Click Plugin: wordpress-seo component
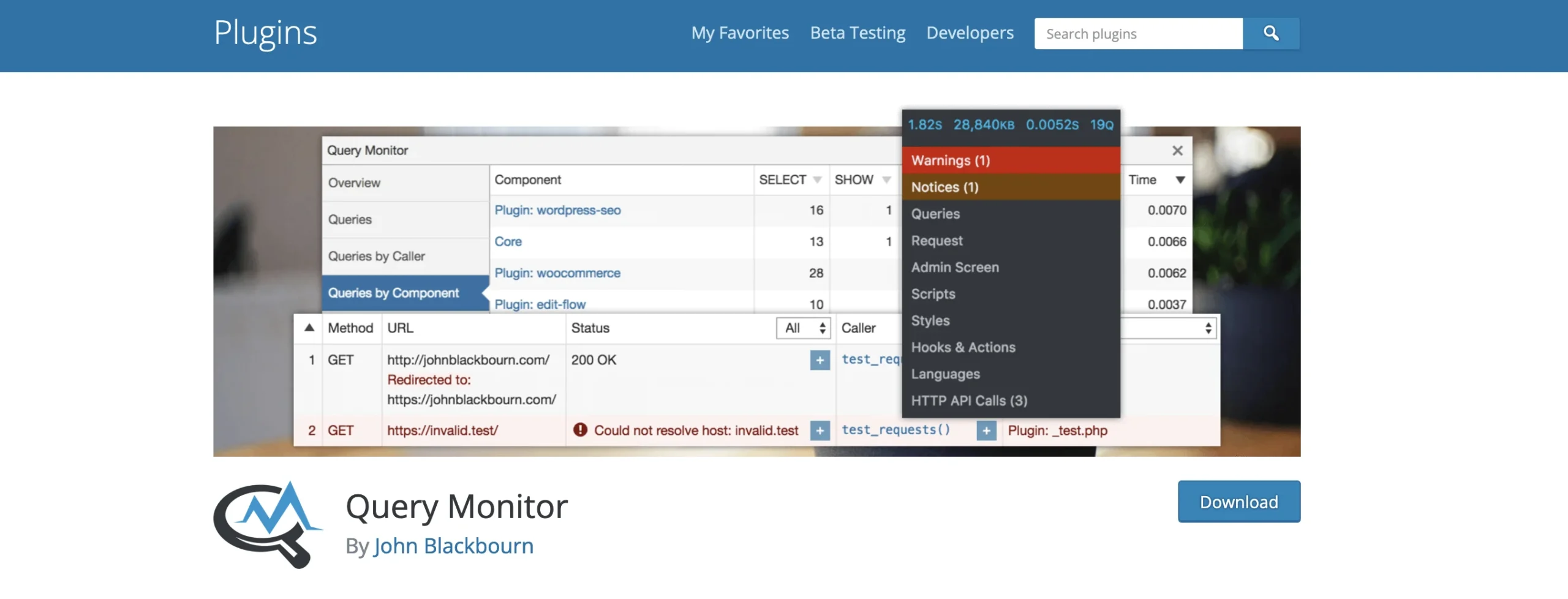This screenshot has width=1568, height=599. click(x=557, y=210)
